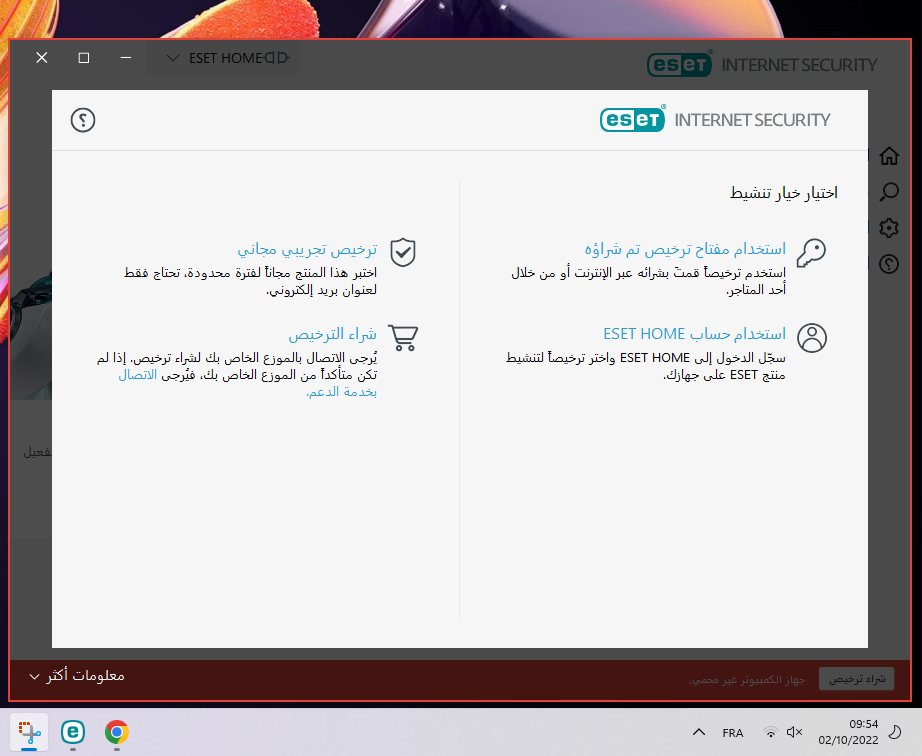Expand معلومات أكثر more information
The width and height of the screenshot is (922, 756).
[77, 676]
